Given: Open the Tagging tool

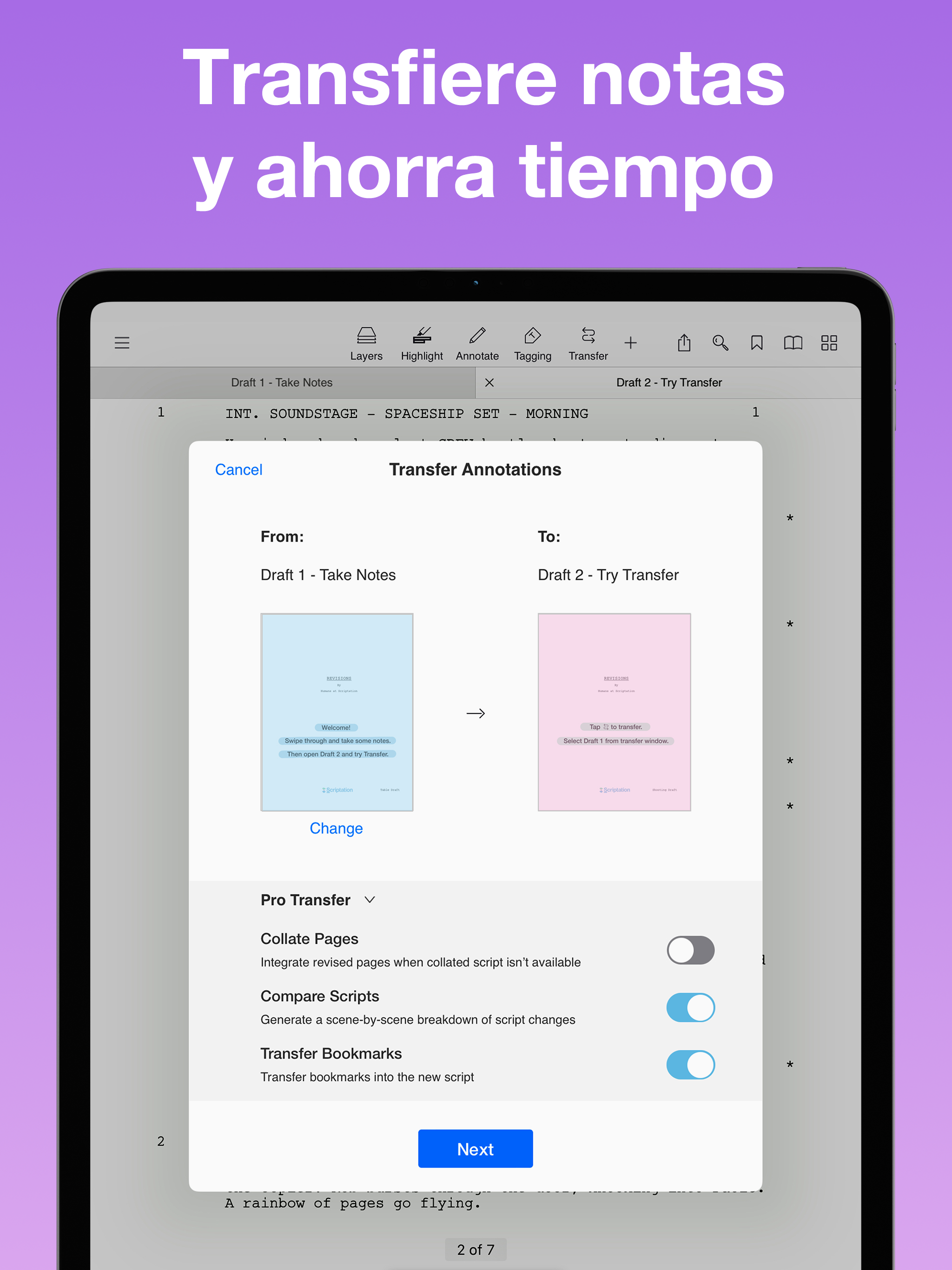Looking at the screenshot, I should (532, 344).
